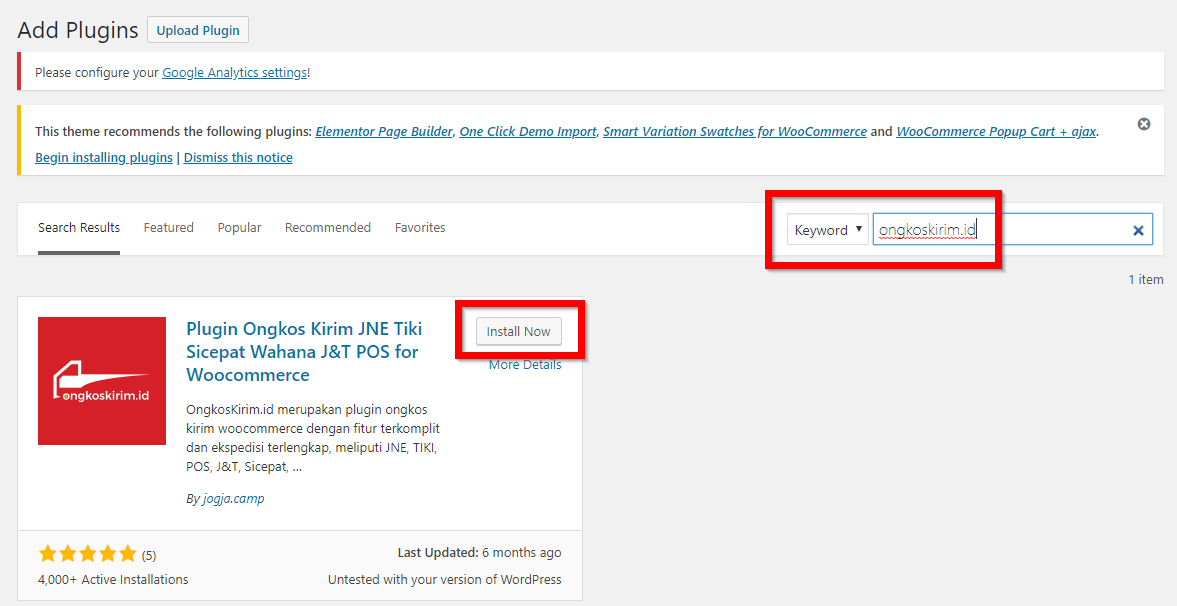
Task: Open the One Click Demo Import link
Action: click(x=528, y=131)
